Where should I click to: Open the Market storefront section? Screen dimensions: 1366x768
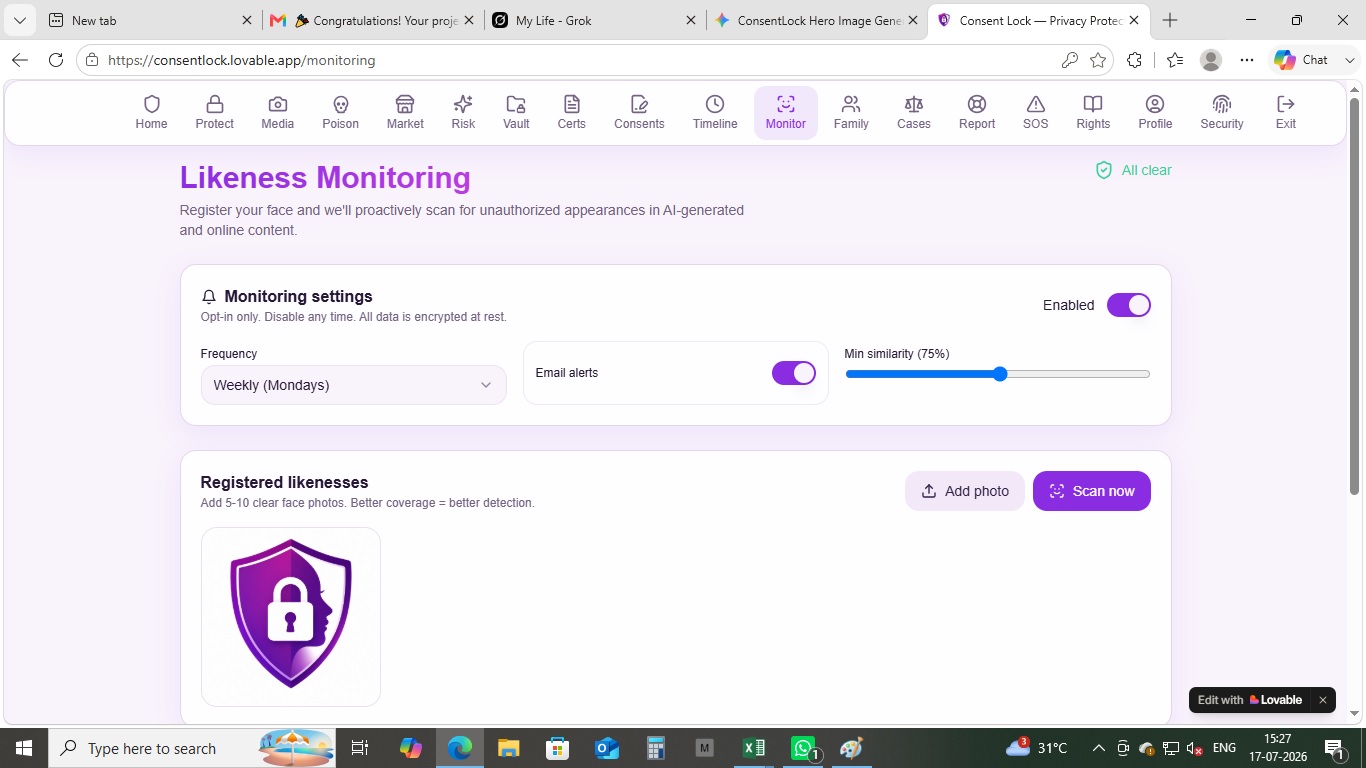pyautogui.click(x=405, y=112)
